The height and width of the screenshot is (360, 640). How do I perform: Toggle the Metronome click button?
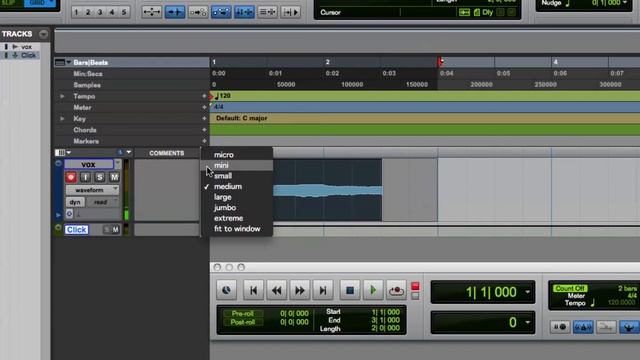pos(583,327)
